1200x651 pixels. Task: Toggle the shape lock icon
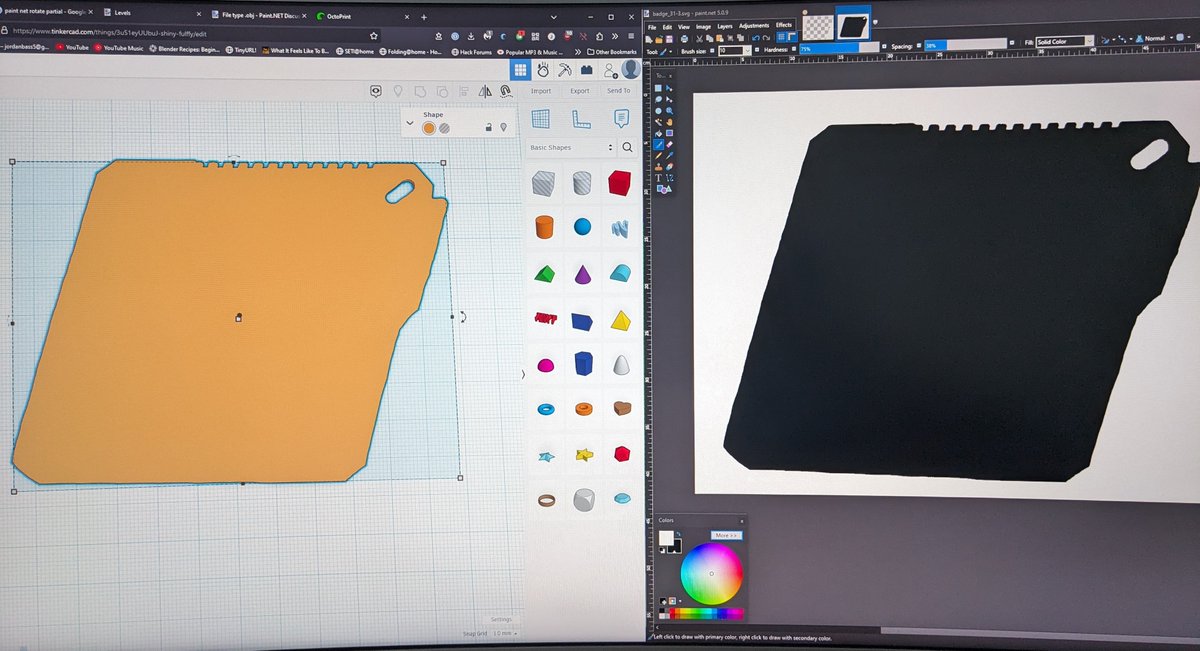487,127
